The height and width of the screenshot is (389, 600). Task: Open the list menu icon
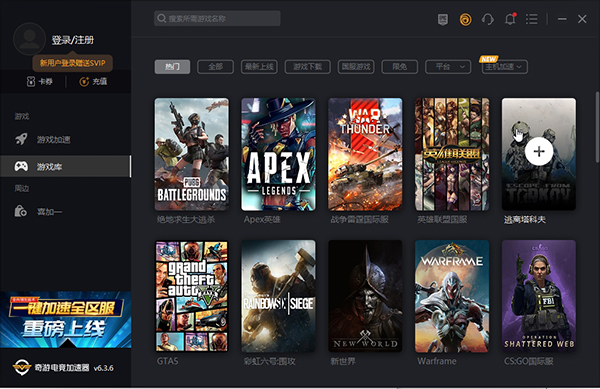coord(532,19)
